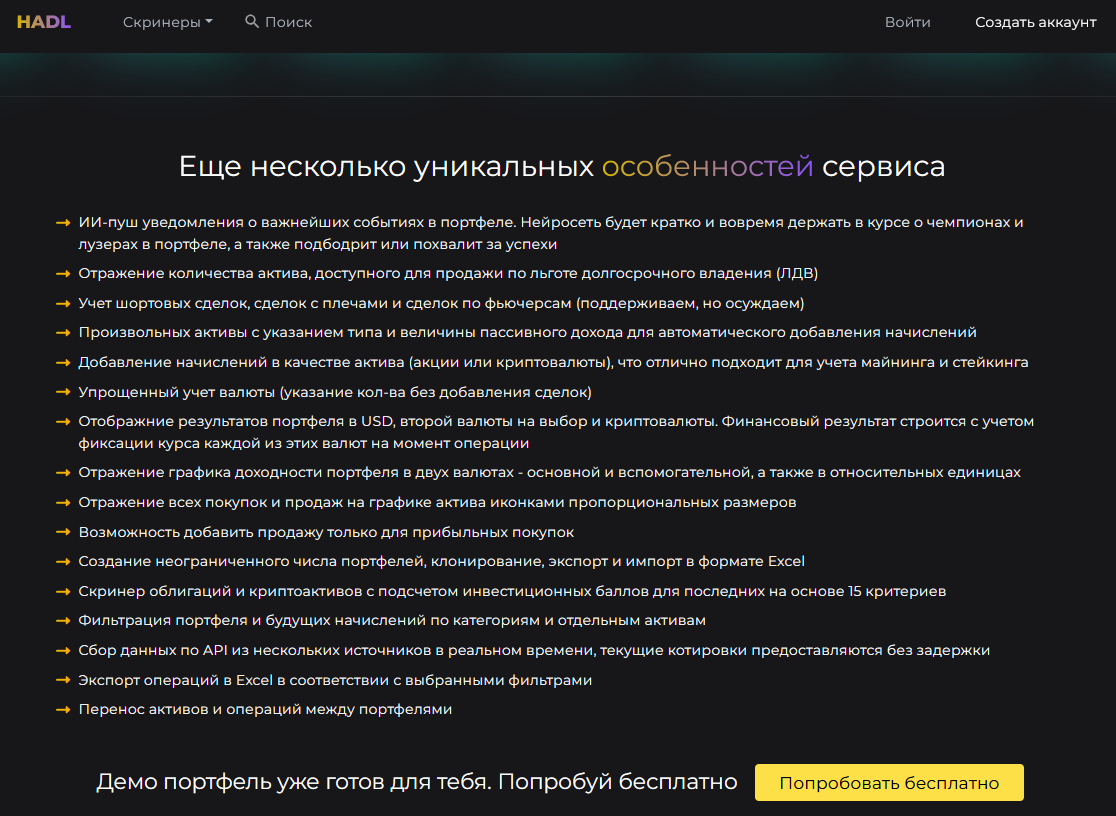Click arrow icon next to ЛДВ item
1116x816 pixels.
[63, 273]
